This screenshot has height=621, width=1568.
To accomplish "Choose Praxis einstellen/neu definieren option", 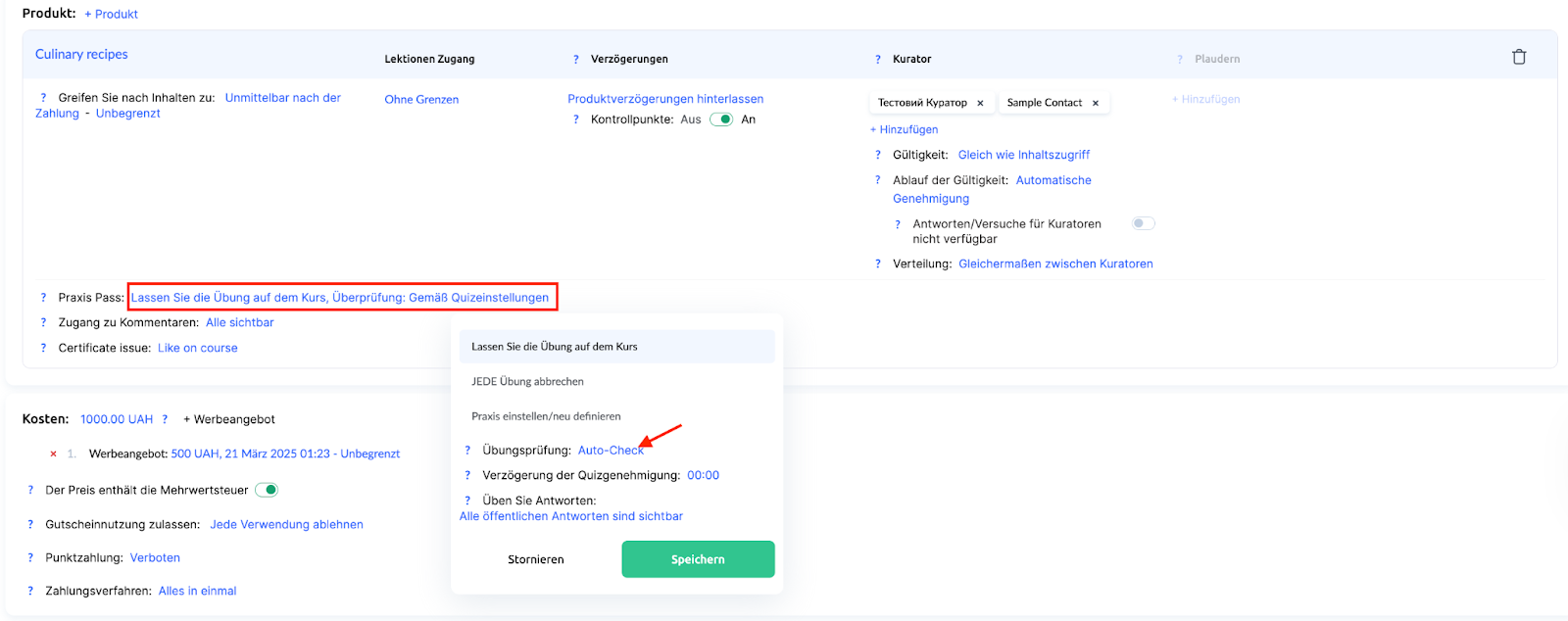I will click(546, 416).
